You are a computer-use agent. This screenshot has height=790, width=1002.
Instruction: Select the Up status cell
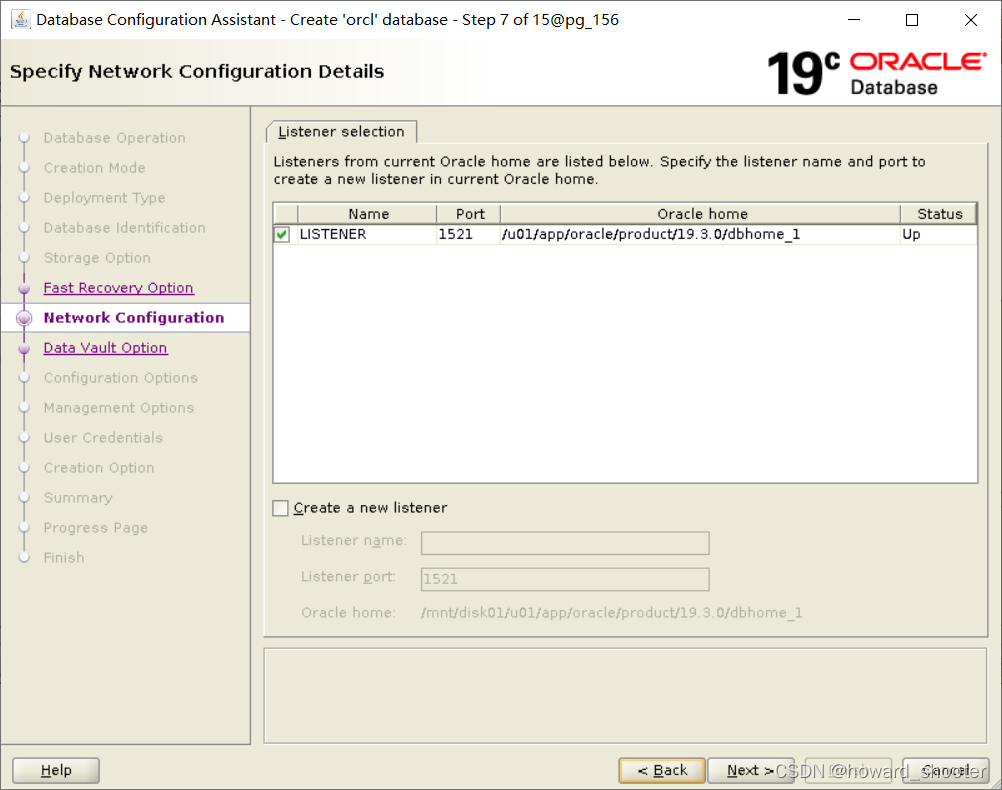(x=939, y=235)
